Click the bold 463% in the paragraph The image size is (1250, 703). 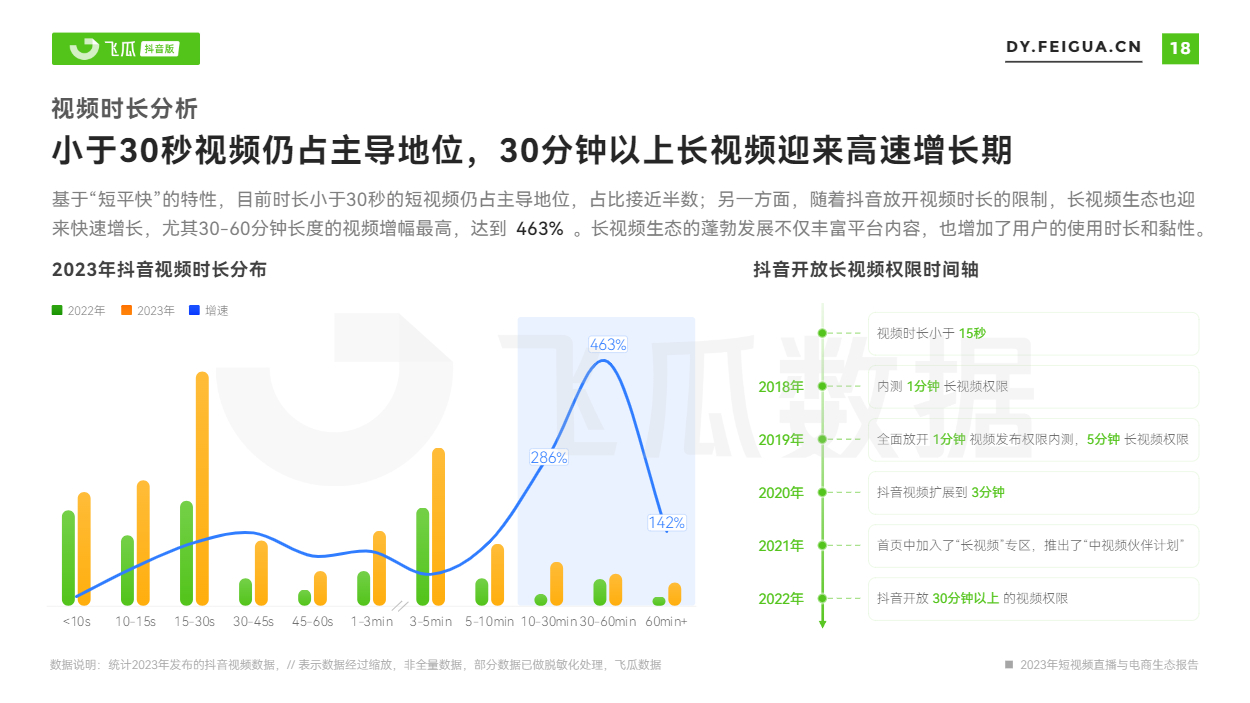coord(540,228)
